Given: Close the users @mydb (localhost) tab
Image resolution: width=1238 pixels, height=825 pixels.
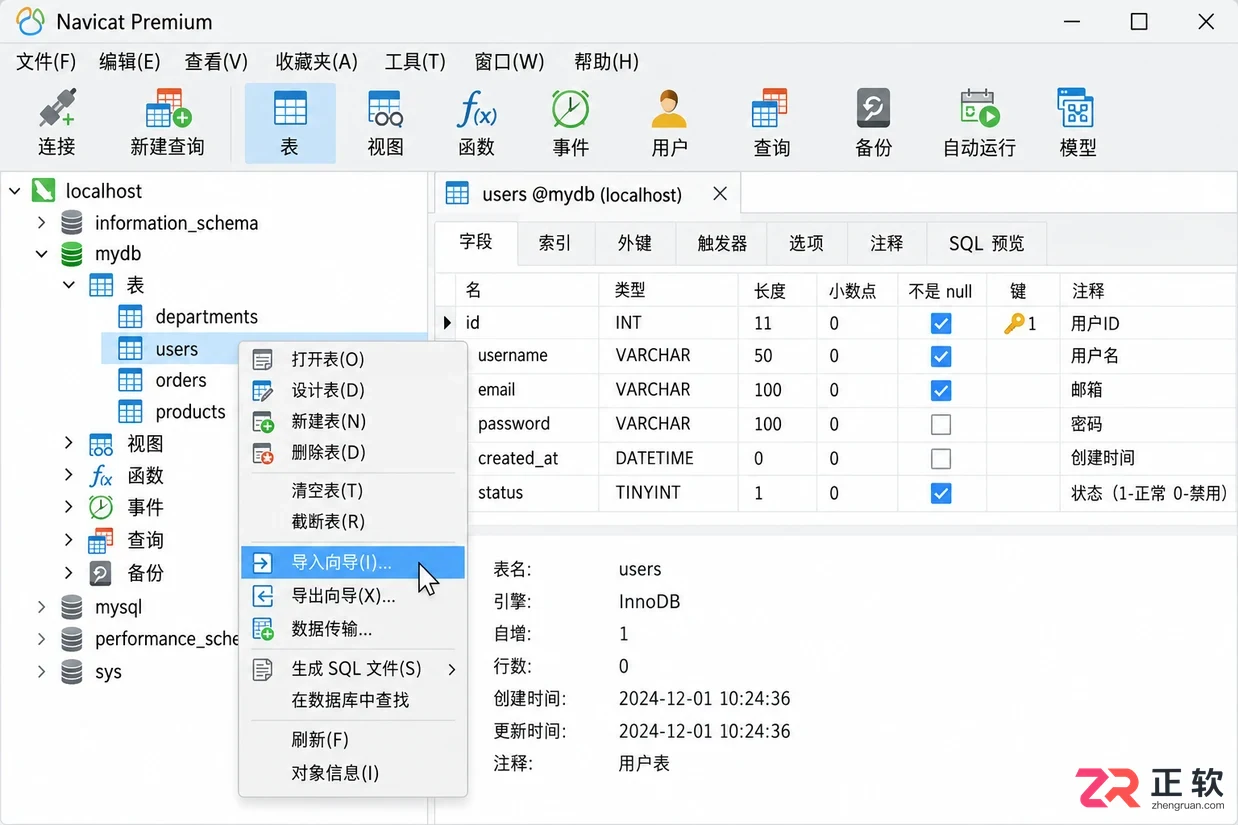Looking at the screenshot, I should tap(720, 194).
